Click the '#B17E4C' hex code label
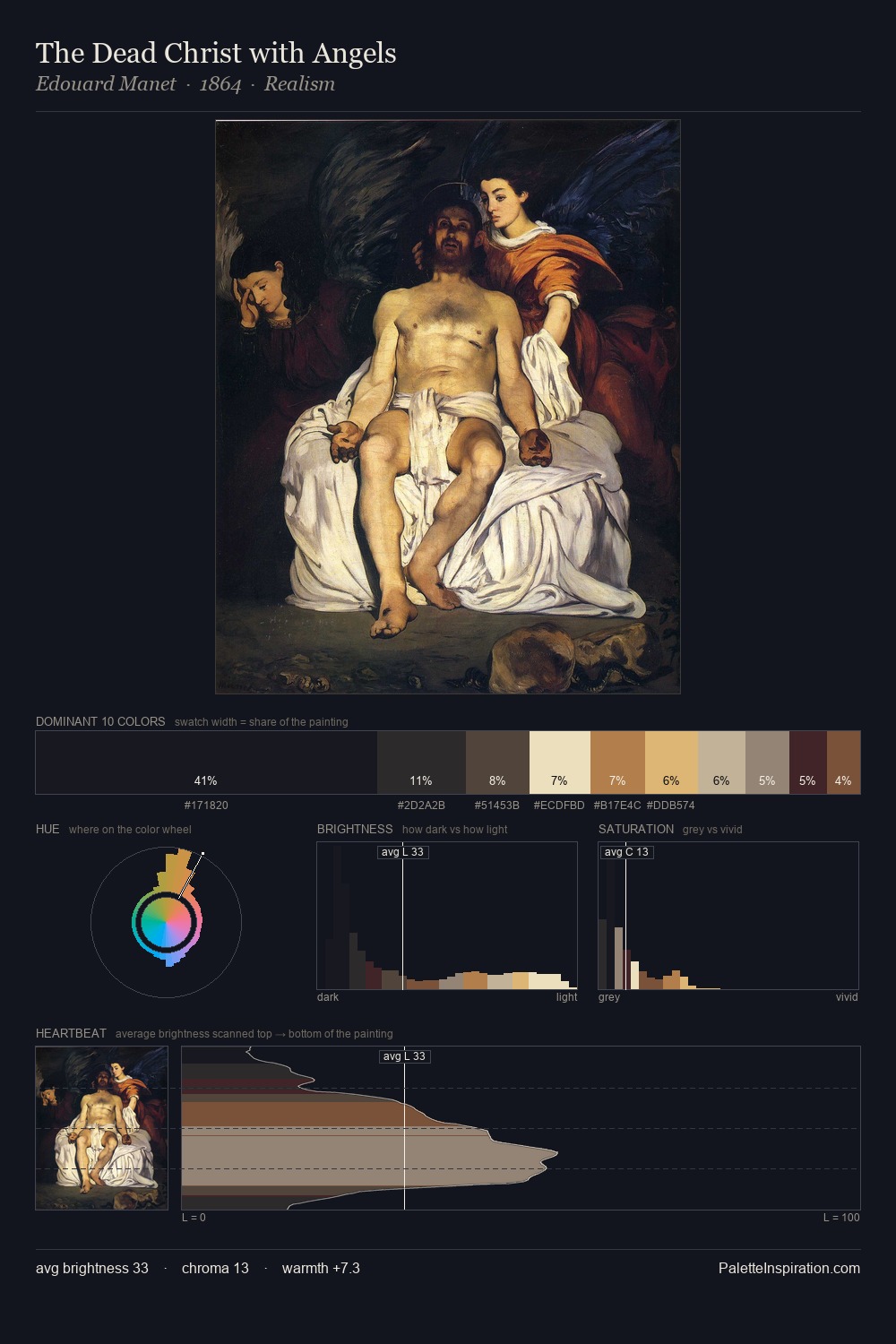 [x=617, y=806]
